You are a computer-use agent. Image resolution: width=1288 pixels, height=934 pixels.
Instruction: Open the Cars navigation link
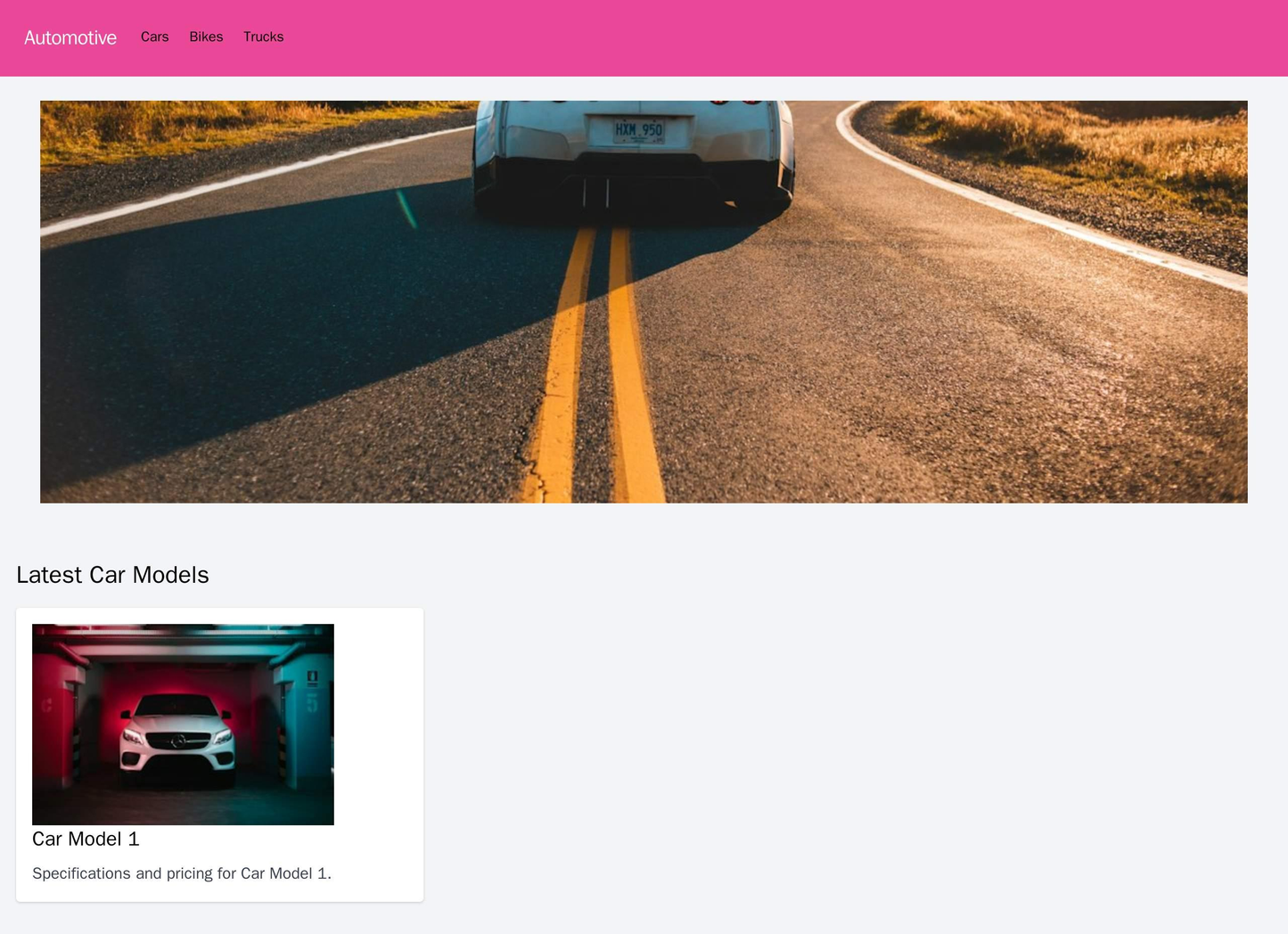tap(154, 37)
